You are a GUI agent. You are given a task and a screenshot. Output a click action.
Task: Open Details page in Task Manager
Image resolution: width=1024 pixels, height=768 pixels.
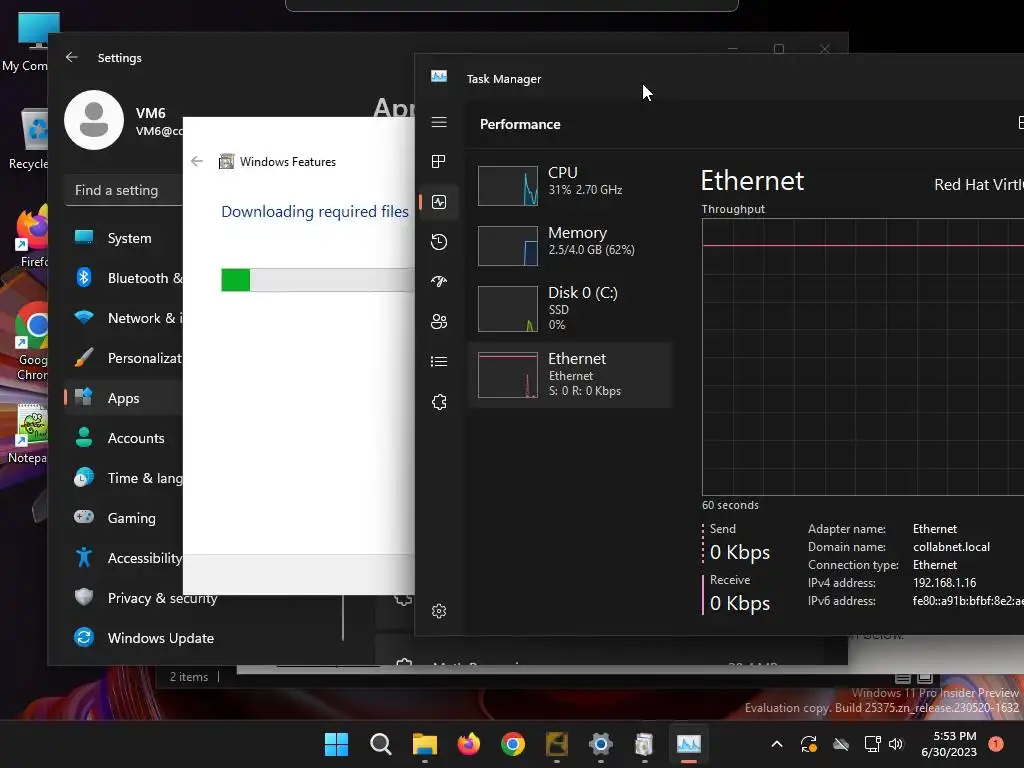point(439,361)
